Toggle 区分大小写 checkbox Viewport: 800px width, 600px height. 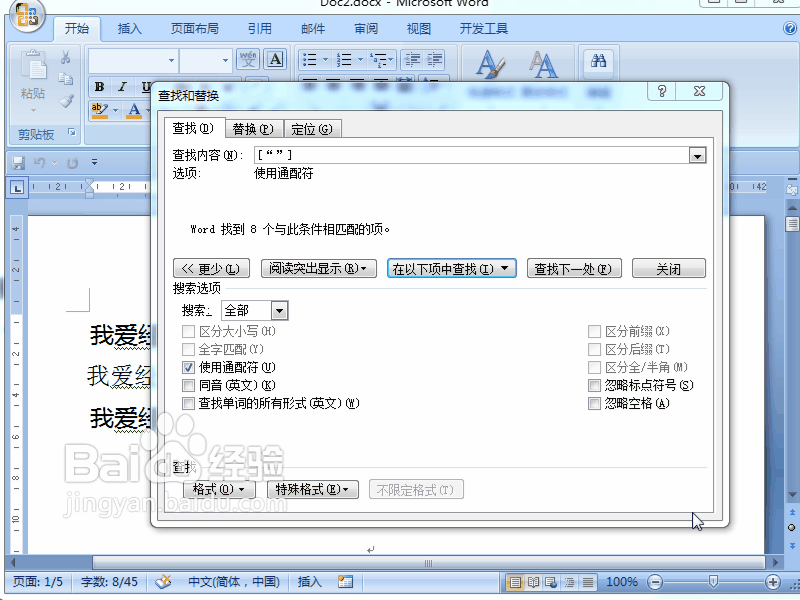188,332
